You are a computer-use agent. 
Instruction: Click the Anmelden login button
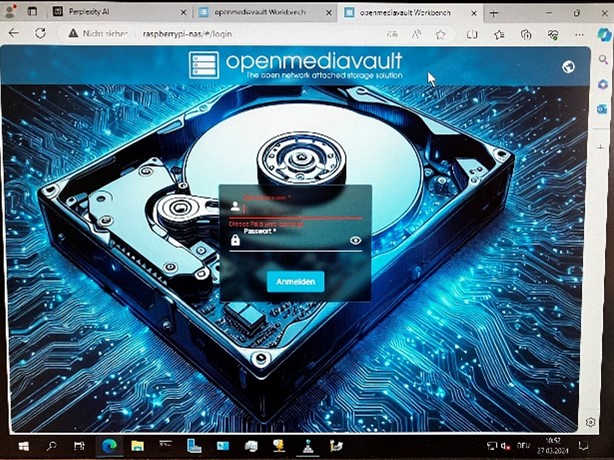coord(296,281)
